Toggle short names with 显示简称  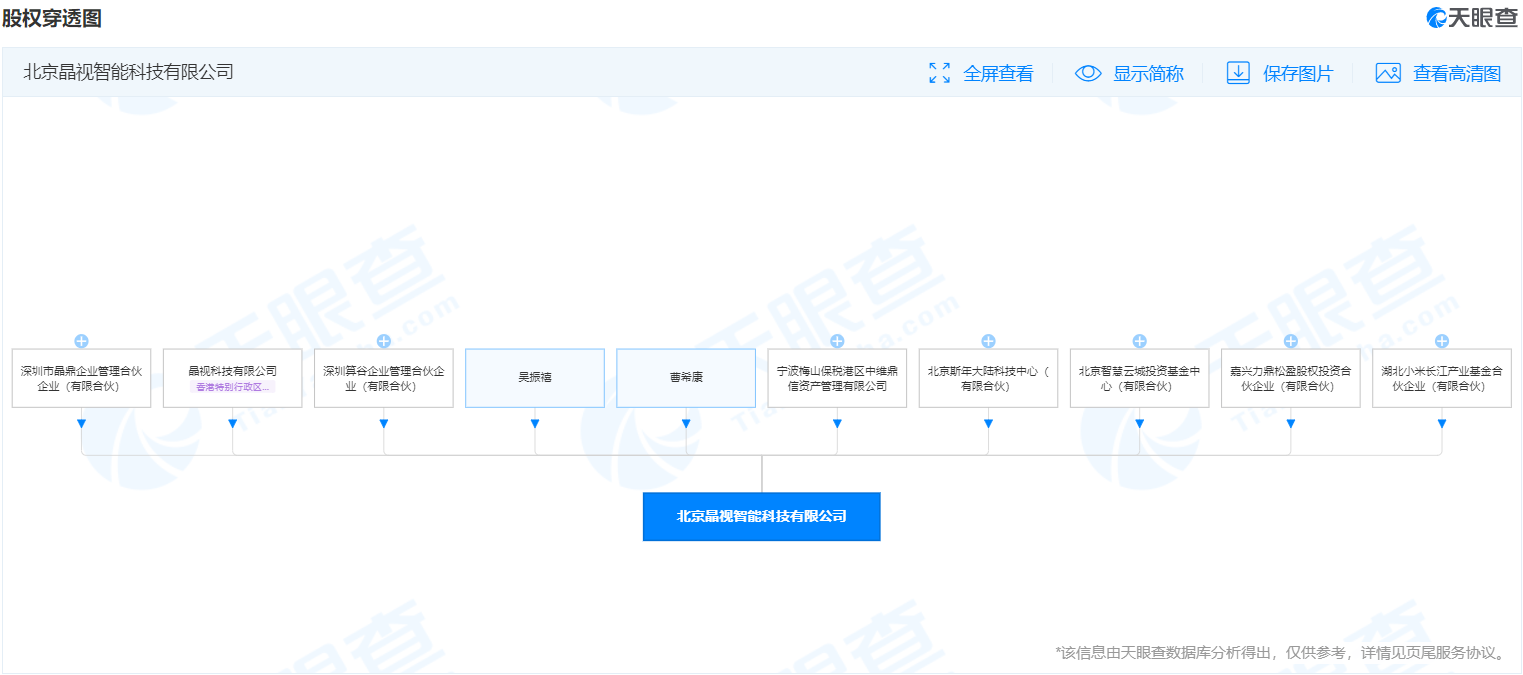1129,73
